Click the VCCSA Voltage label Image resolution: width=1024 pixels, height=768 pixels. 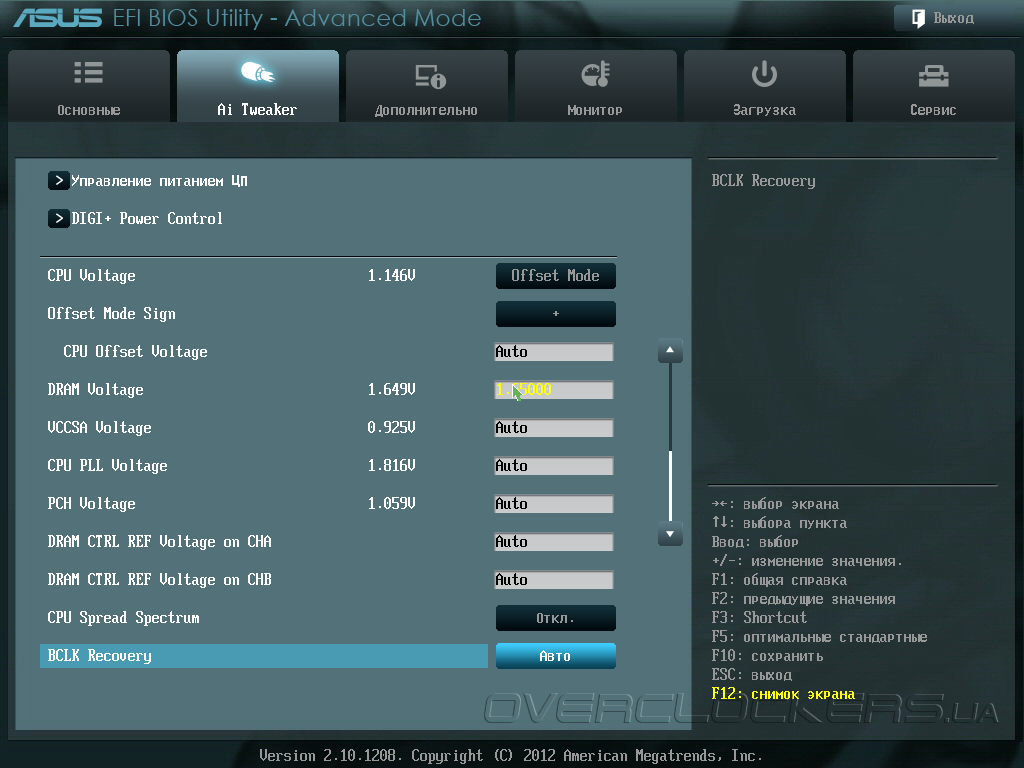pyautogui.click(x=99, y=428)
